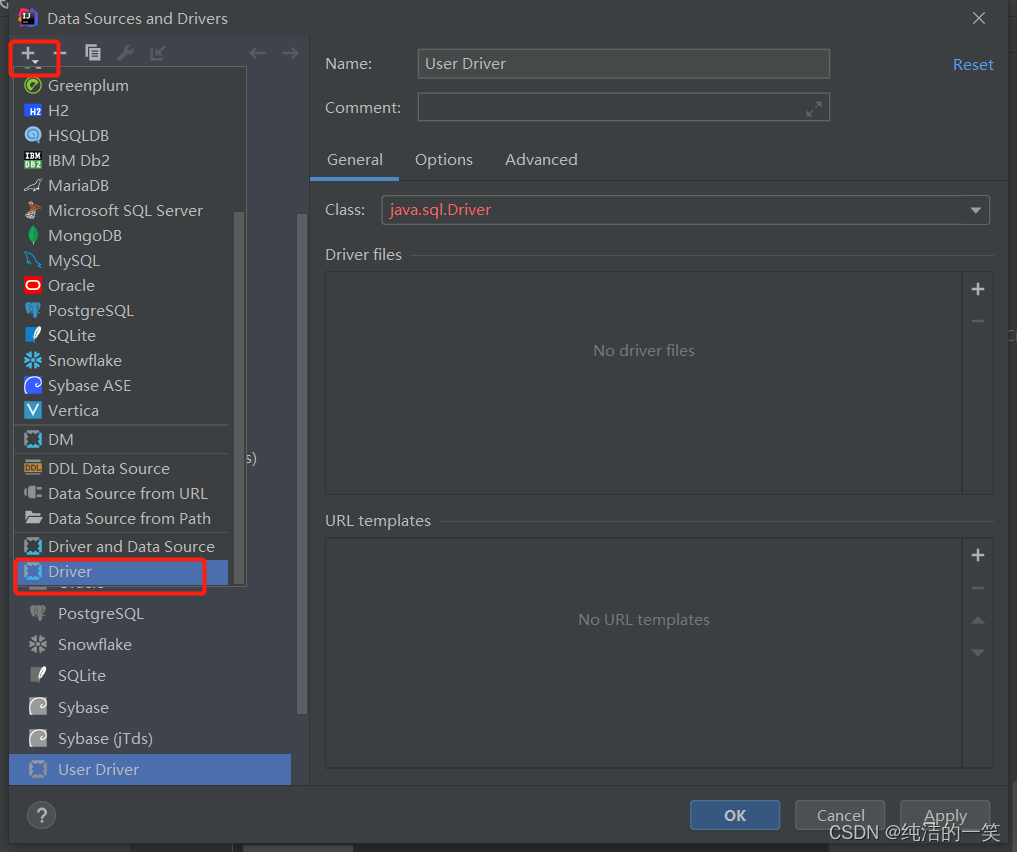Select Sybase (jTds) driver in list
The image size is (1017, 852).
pos(150,739)
